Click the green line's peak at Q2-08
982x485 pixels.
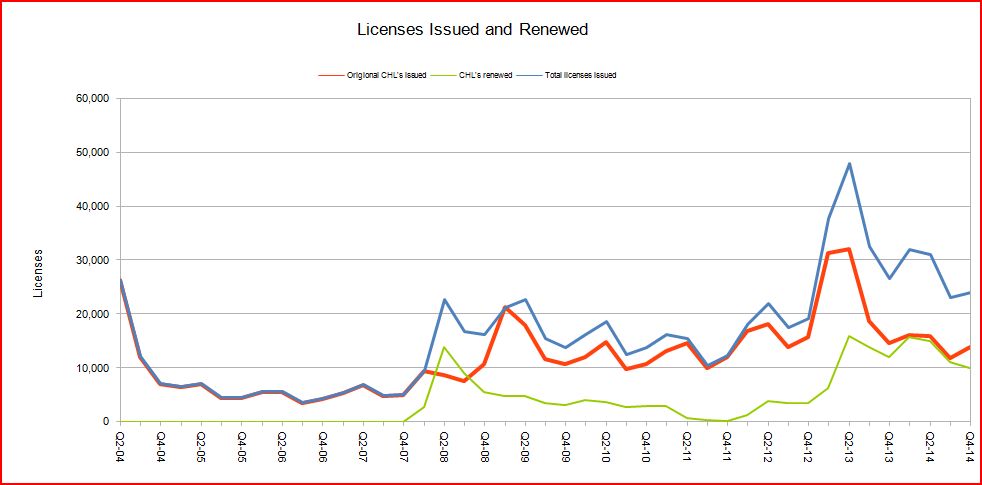click(444, 347)
